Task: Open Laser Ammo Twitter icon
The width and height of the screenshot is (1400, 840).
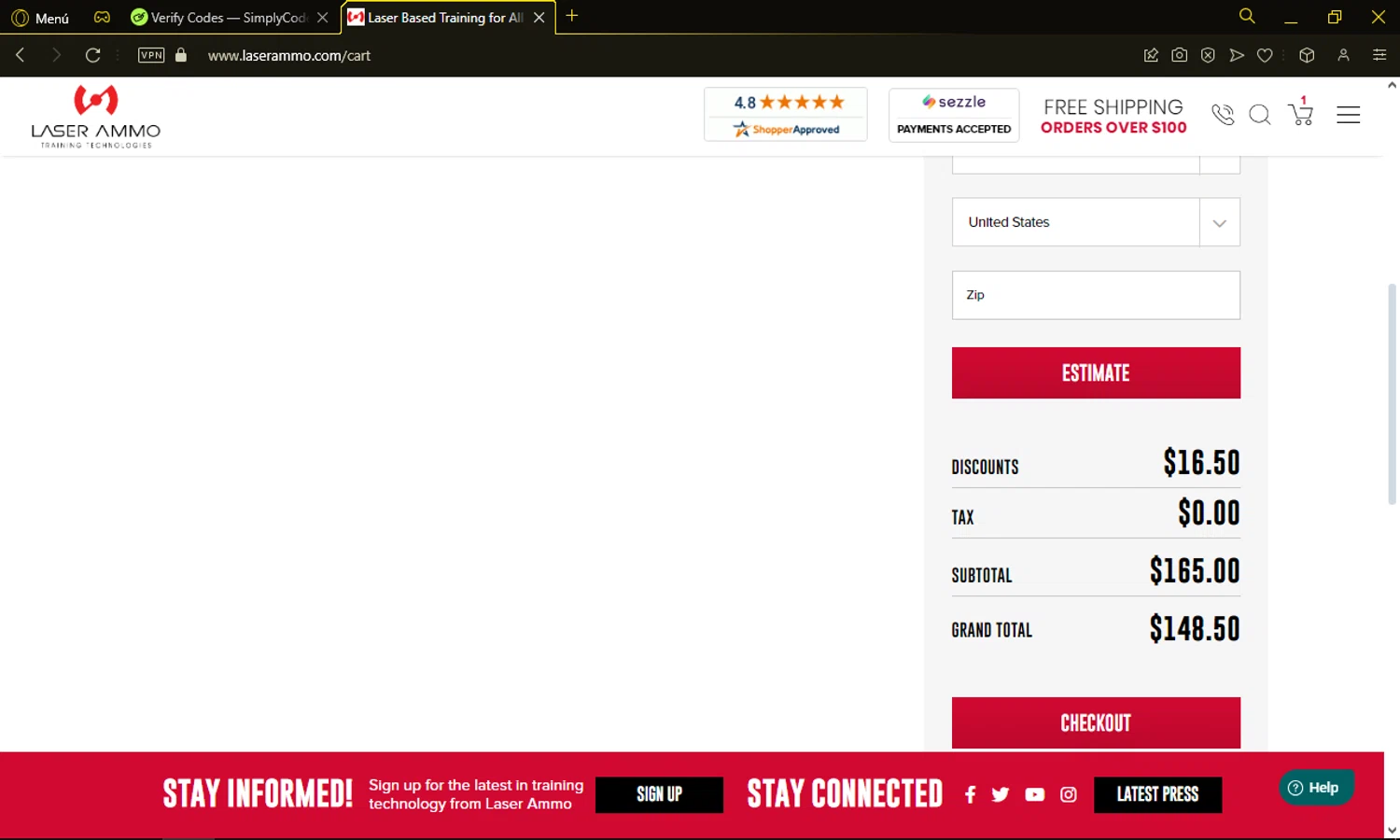Action: click(x=1001, y=794)
